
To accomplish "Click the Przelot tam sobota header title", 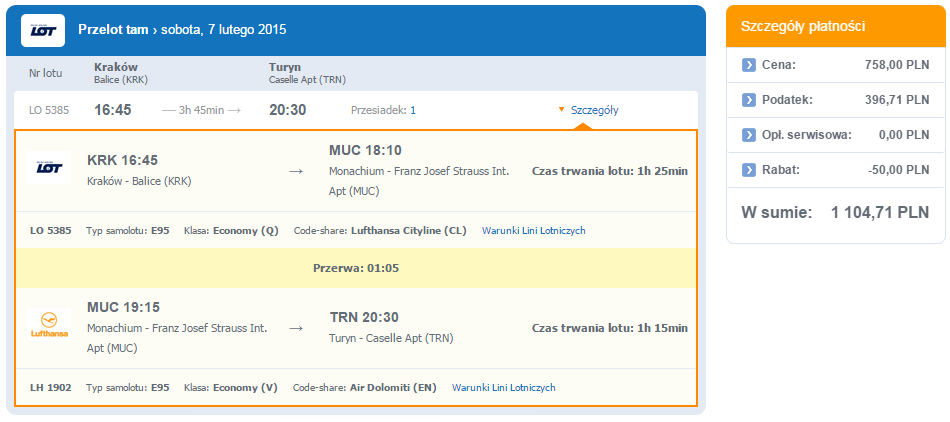I will pos(182,30).
